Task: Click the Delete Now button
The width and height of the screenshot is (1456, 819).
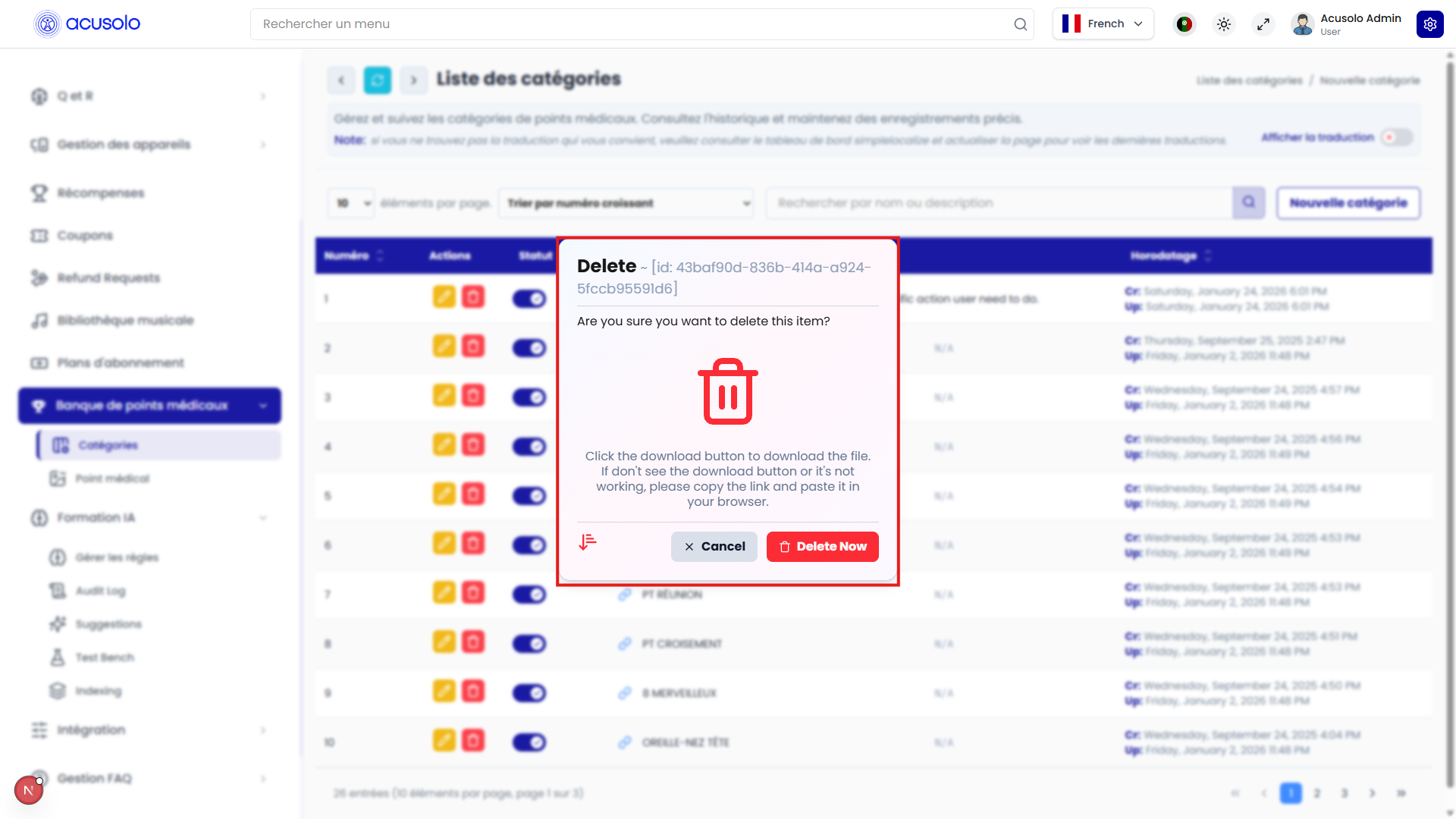Action: coord(822,547)
